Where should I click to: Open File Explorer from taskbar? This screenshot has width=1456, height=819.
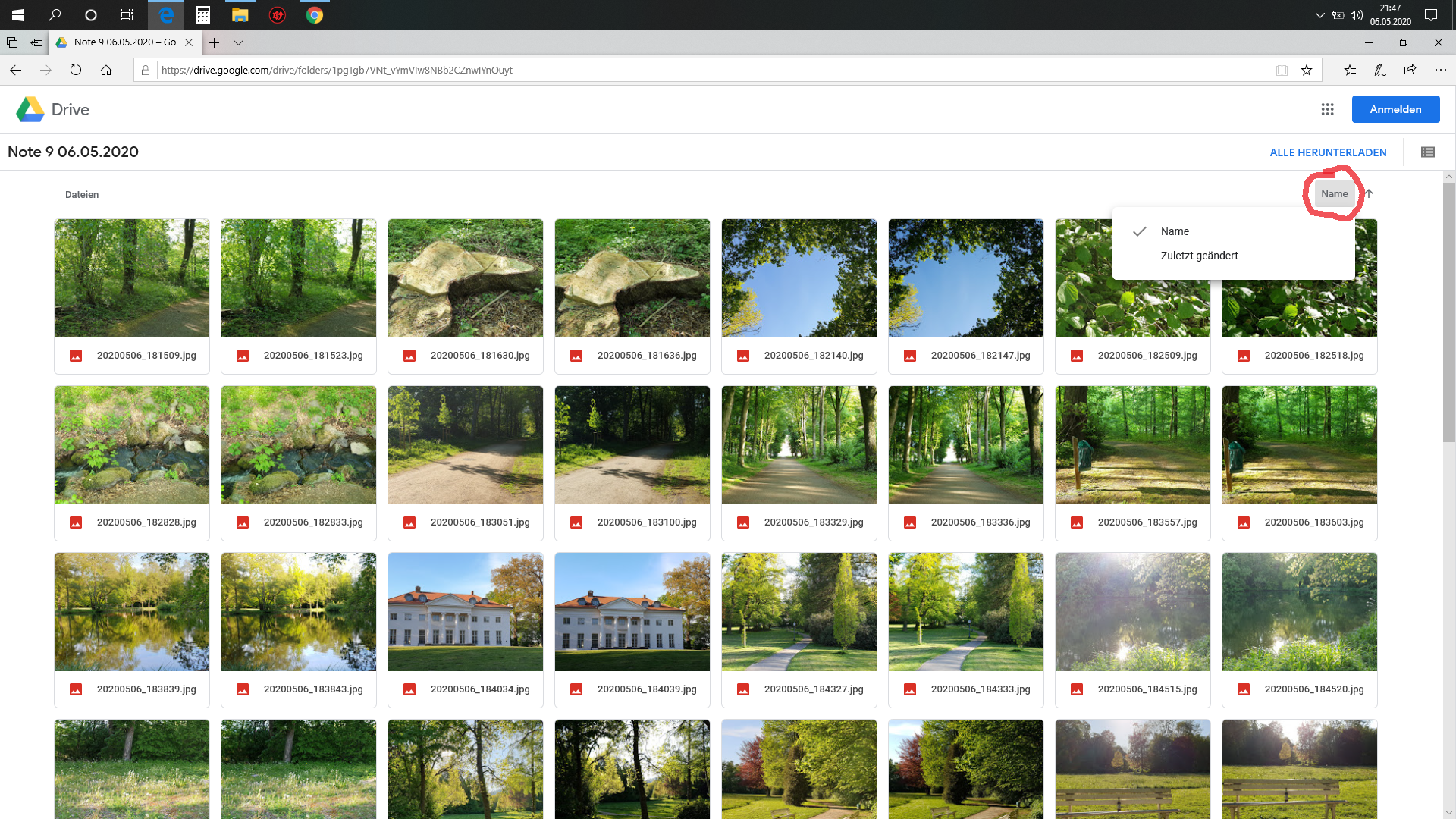tap(240, 15)
